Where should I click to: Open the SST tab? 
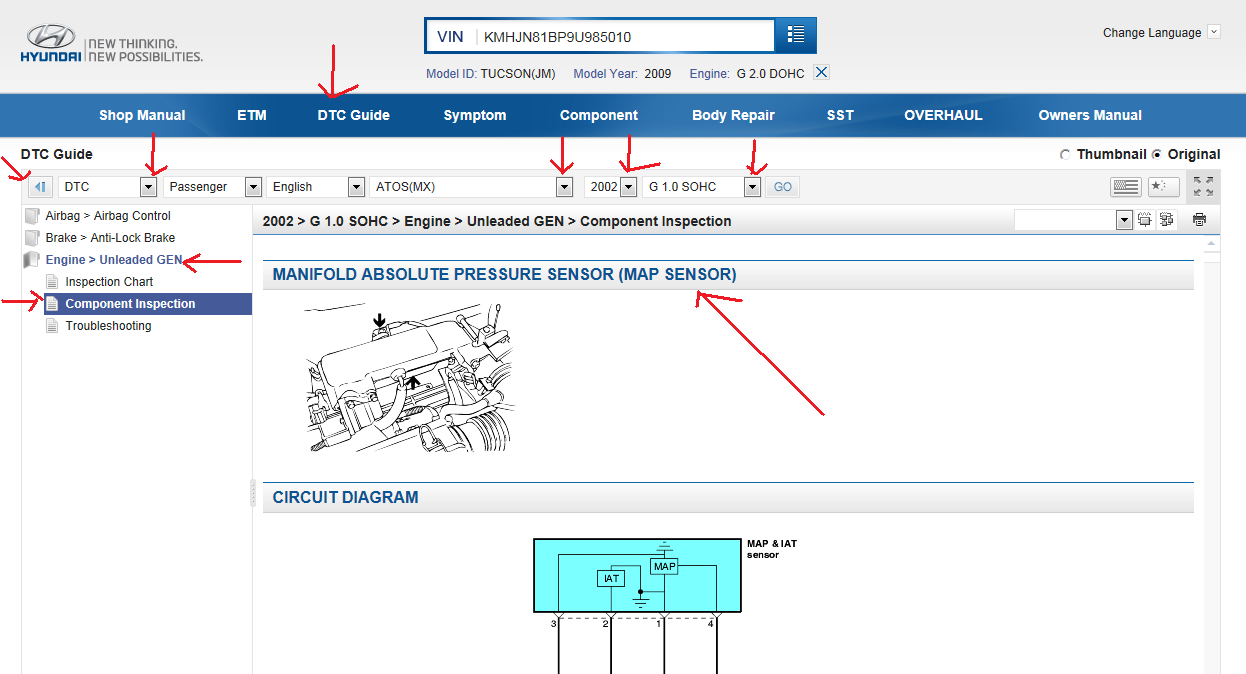pos(841,115)
